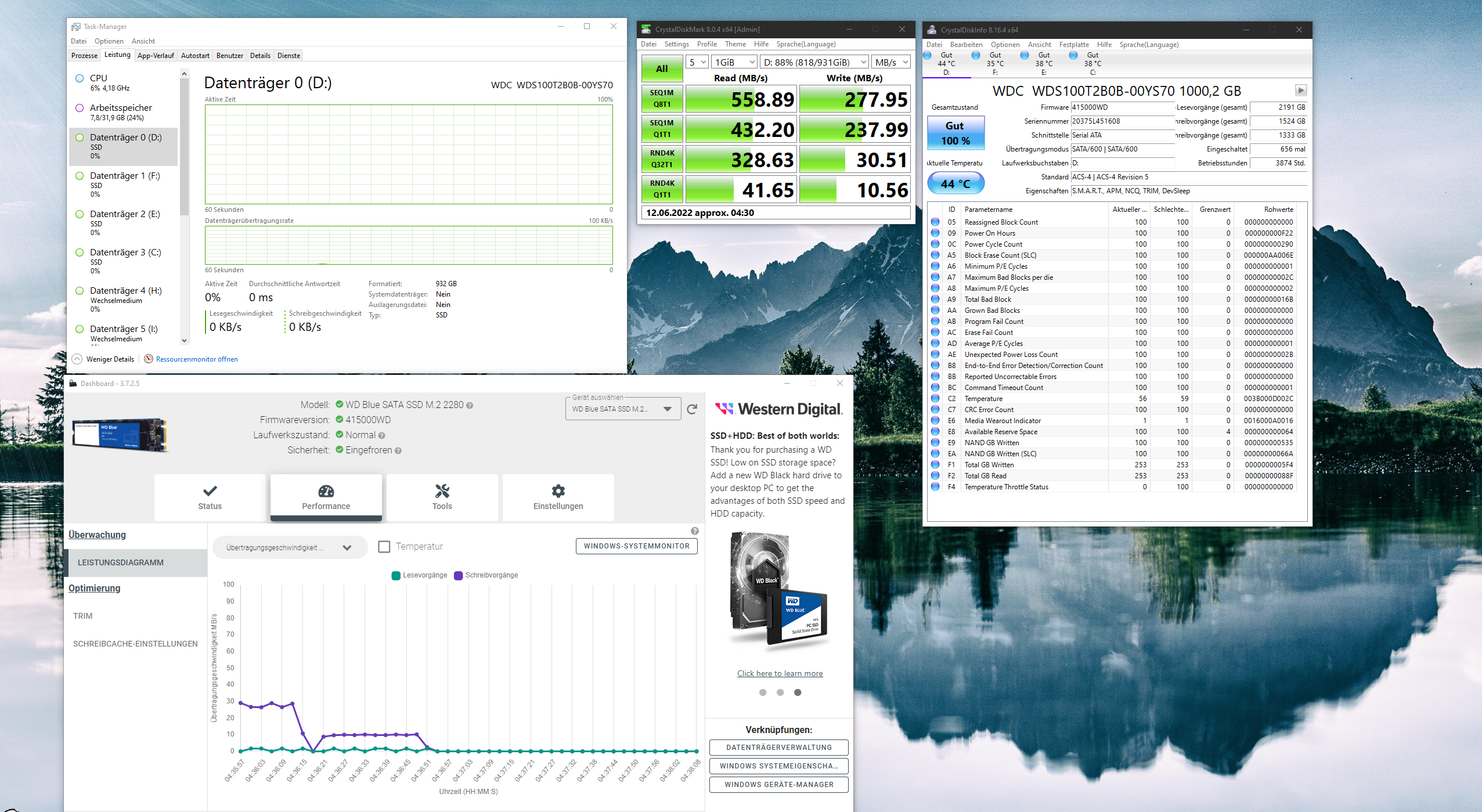Open the Performance gauge tab
Image resolution: width=1482 pixels, height=812 pixels.
coord(326,497)
